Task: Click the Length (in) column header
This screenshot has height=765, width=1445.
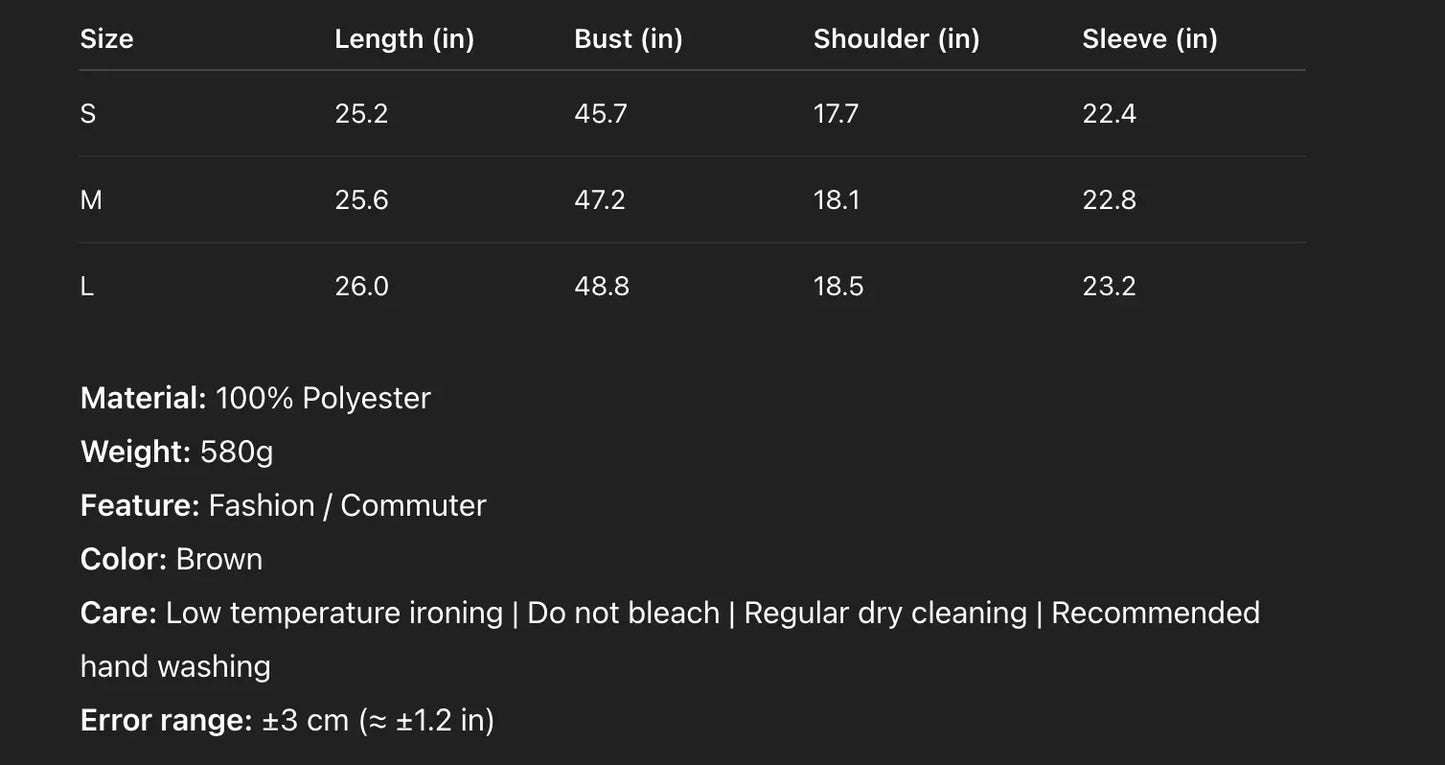Action: coord(404,39)
